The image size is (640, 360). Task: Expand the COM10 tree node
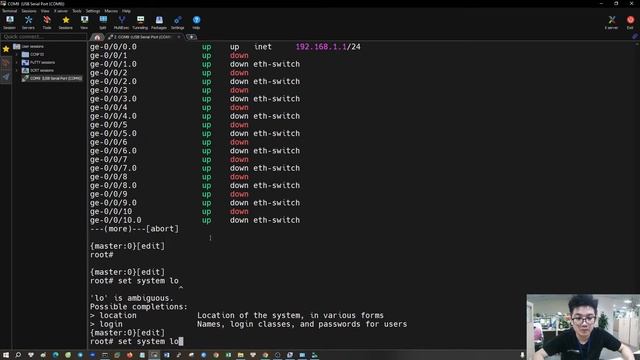17,54
